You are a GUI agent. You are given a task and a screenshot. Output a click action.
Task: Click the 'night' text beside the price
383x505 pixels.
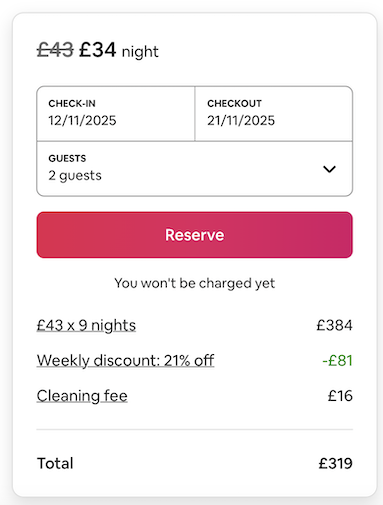tap(140, 52)
